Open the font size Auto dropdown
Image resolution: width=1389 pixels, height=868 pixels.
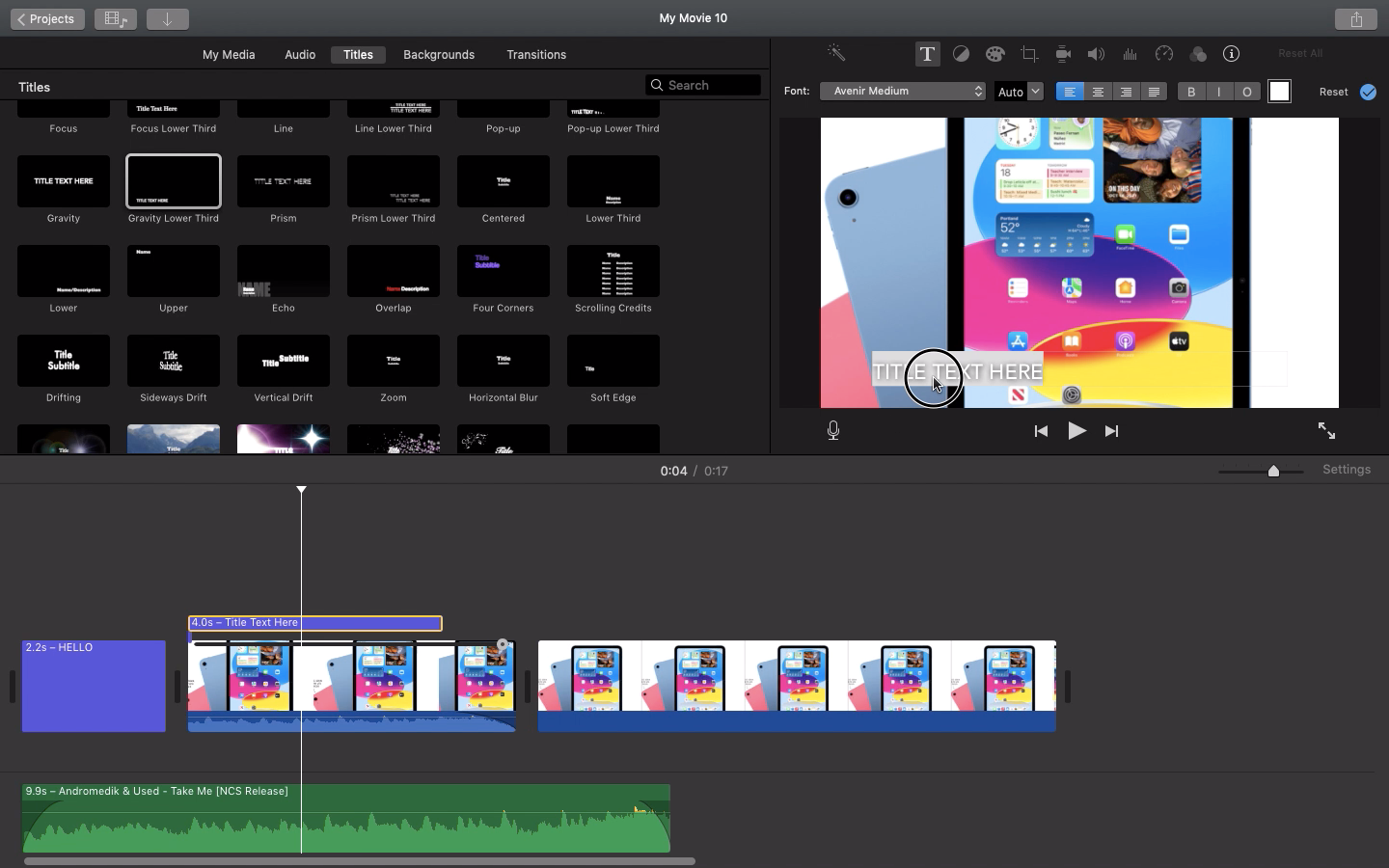(x=1020, y=92)
